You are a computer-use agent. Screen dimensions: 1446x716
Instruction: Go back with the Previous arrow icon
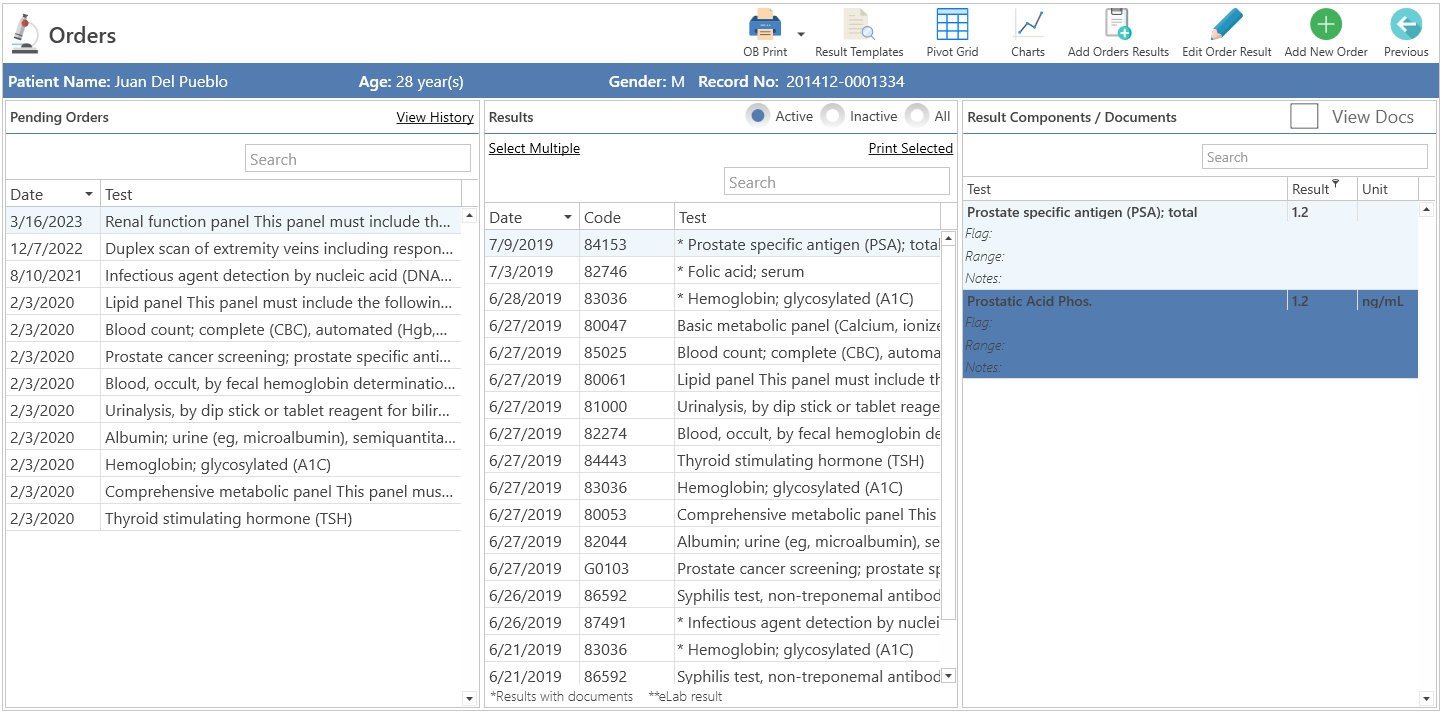1406,24
